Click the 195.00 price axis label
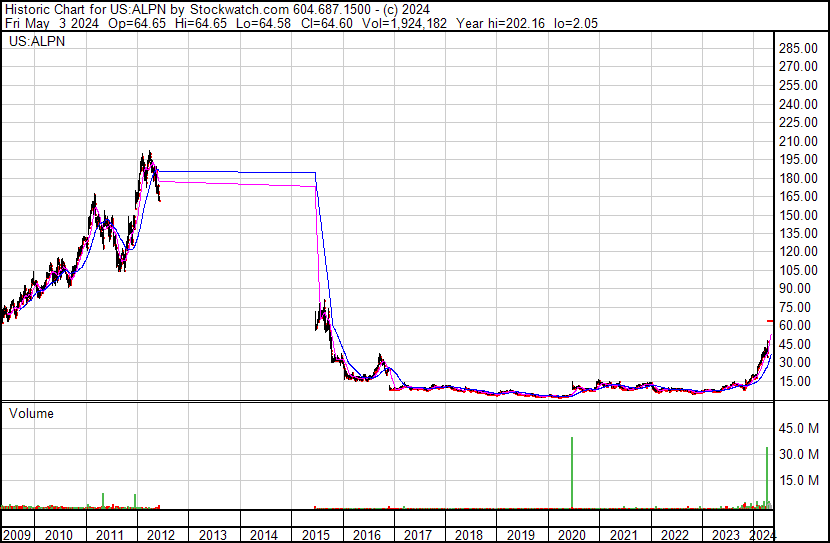This screenshot has height=543, width=830. click(x=800, y=160)
